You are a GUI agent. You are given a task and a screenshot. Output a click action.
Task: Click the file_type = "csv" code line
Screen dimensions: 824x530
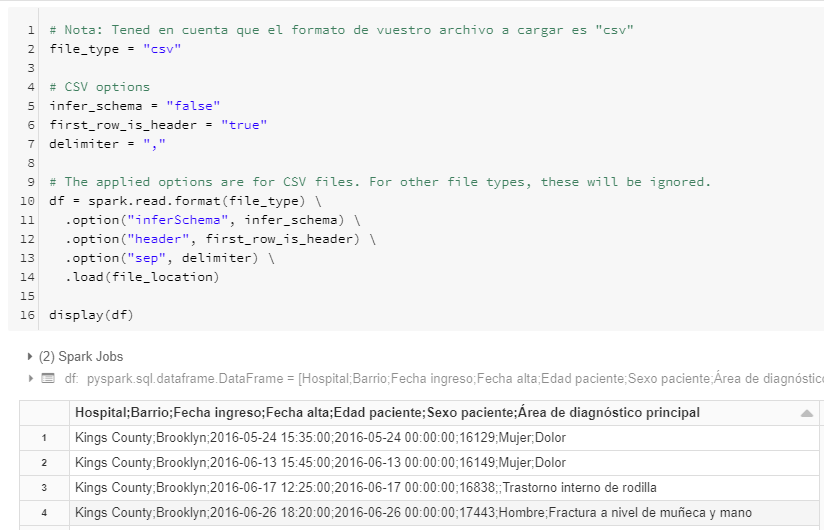[115, 49]
